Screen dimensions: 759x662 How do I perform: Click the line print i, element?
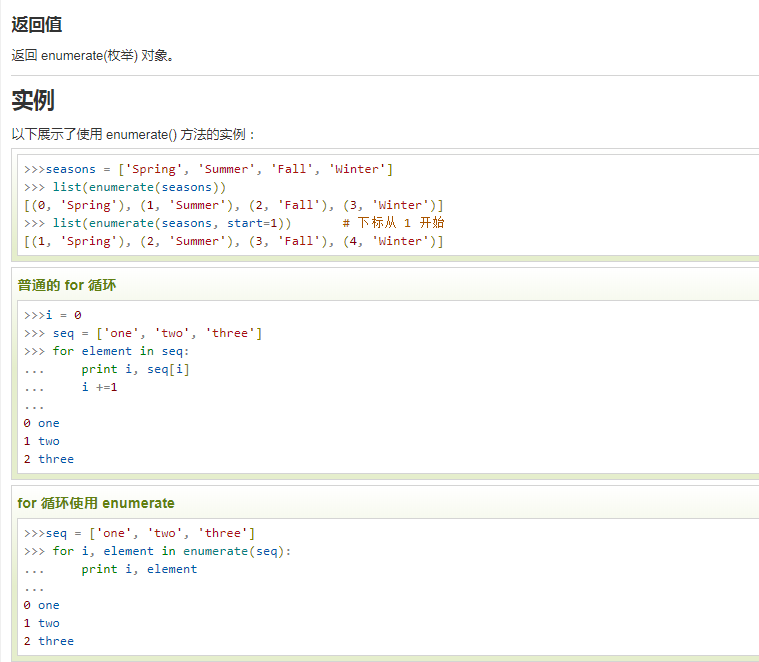pos(139,569)
